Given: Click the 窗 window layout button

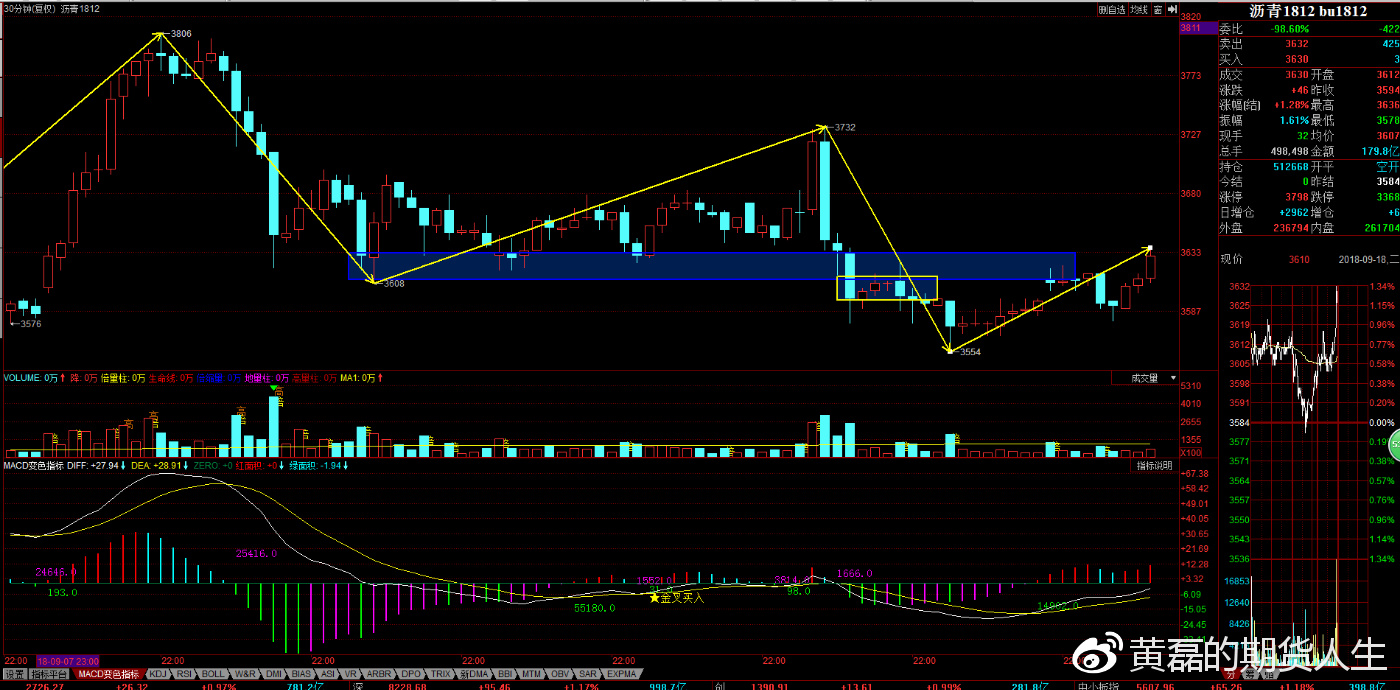Looking at the screenshot, I should pyautogui.click(x=1157, y=9).
